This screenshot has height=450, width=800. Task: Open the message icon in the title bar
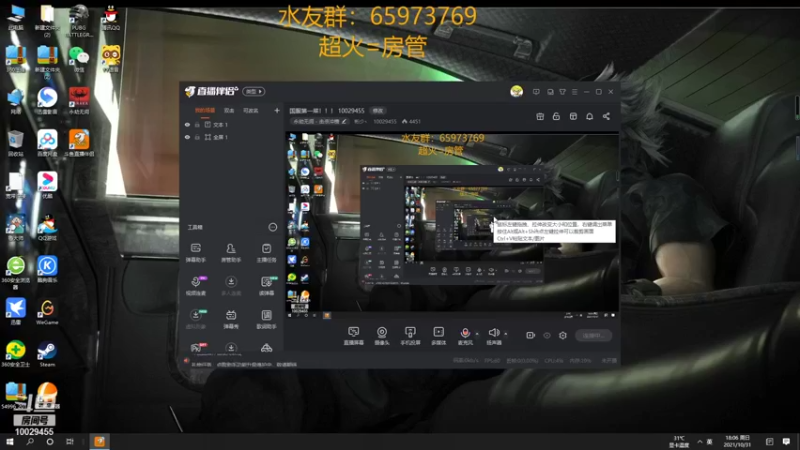[x=536, y=92]
